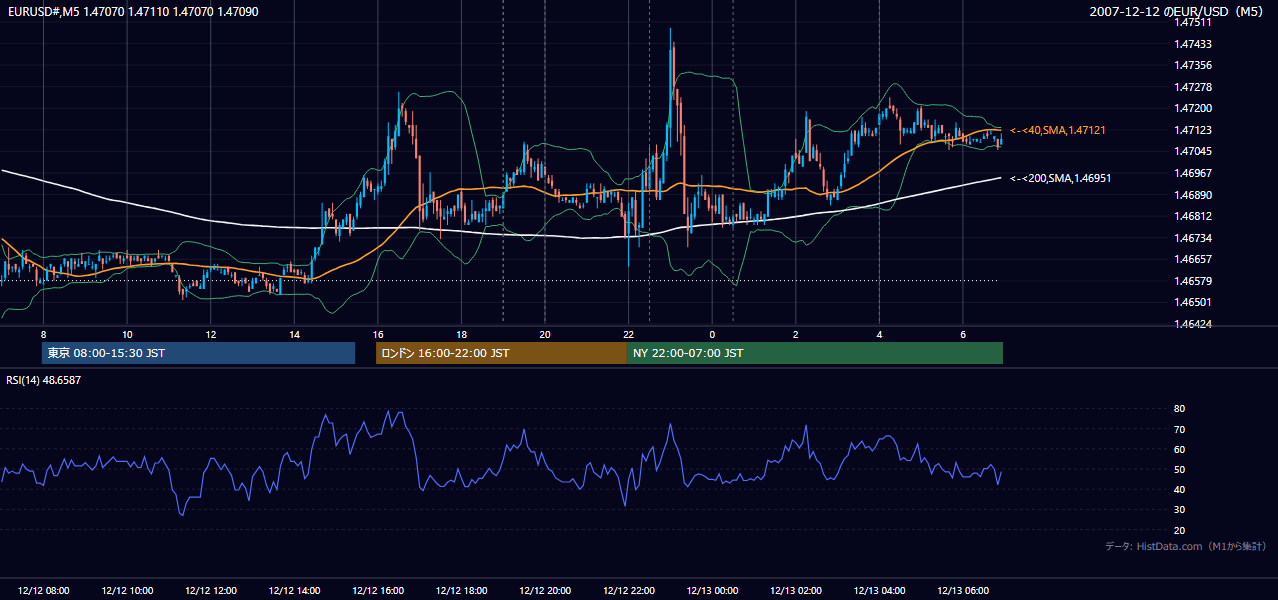Image resolution: width=1278 pixels, height=600 pixels.
Task: Click price axis value 1.47045
Action: [1194, 151]
